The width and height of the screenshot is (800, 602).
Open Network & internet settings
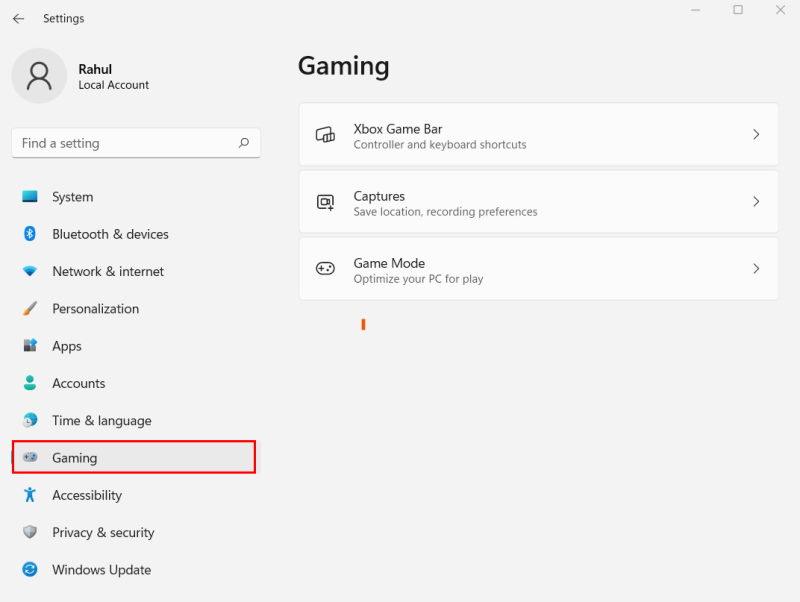[134, 271]
